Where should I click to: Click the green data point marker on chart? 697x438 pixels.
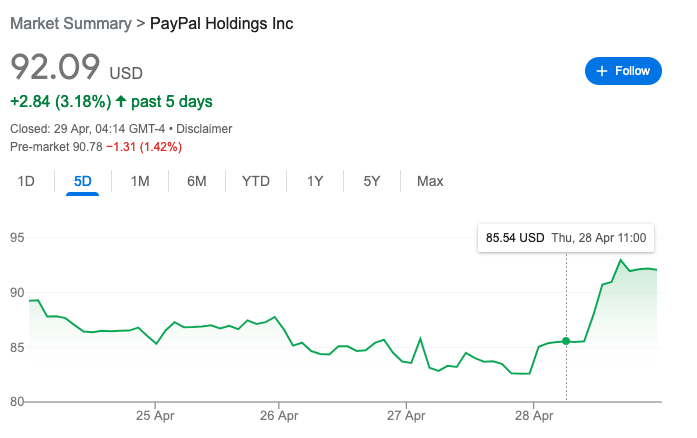(x=566, y=341)
